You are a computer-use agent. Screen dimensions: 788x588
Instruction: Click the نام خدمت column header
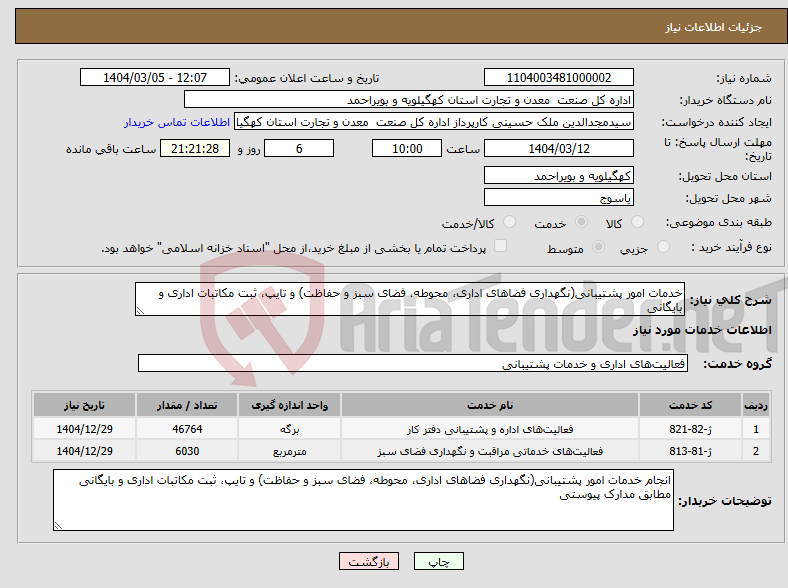pyautogui.click(x=490, y=405)
